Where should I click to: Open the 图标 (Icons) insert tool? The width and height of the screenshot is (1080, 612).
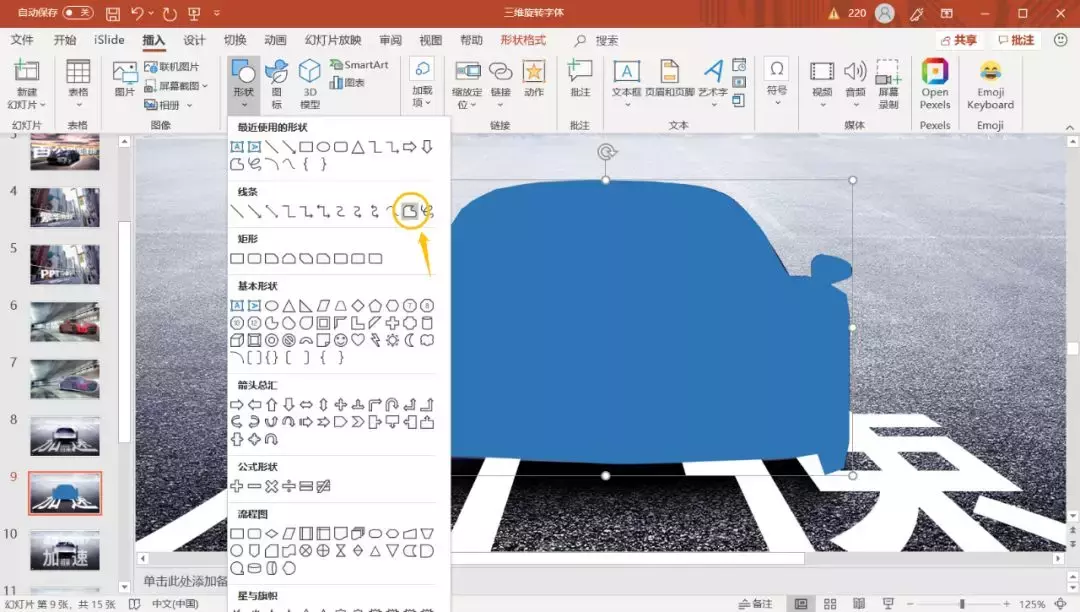point(276,84)
